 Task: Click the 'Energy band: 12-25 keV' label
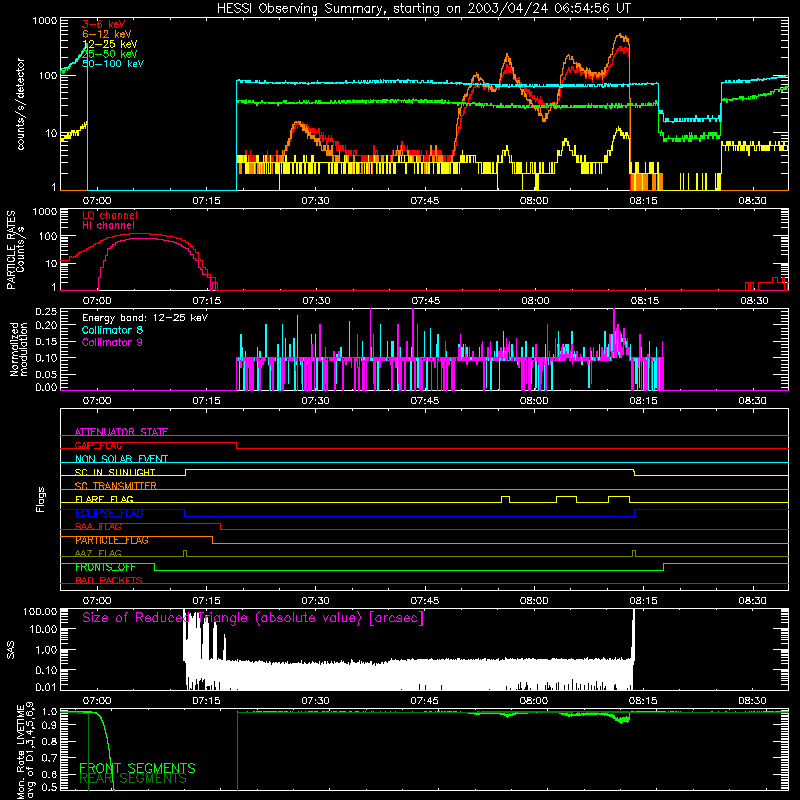coord(145,318)
